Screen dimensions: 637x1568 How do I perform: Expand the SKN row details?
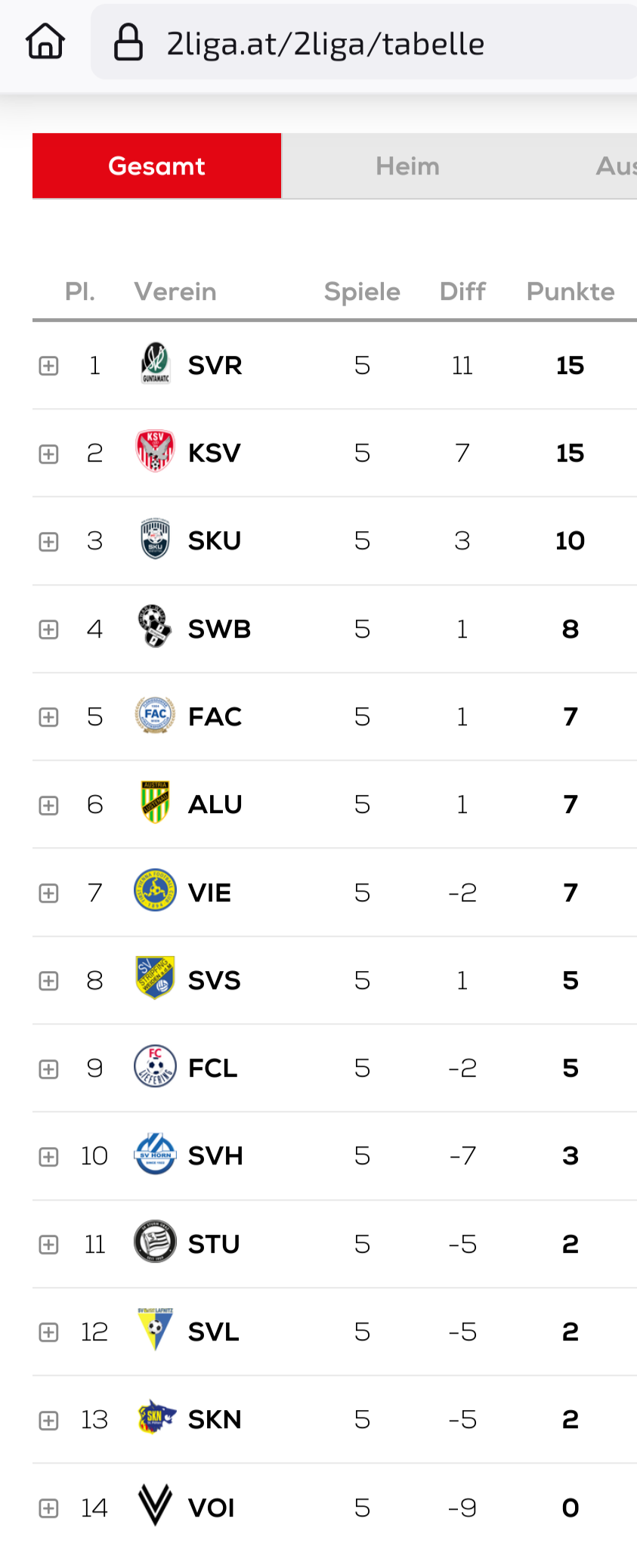(x=49, y=1421)
